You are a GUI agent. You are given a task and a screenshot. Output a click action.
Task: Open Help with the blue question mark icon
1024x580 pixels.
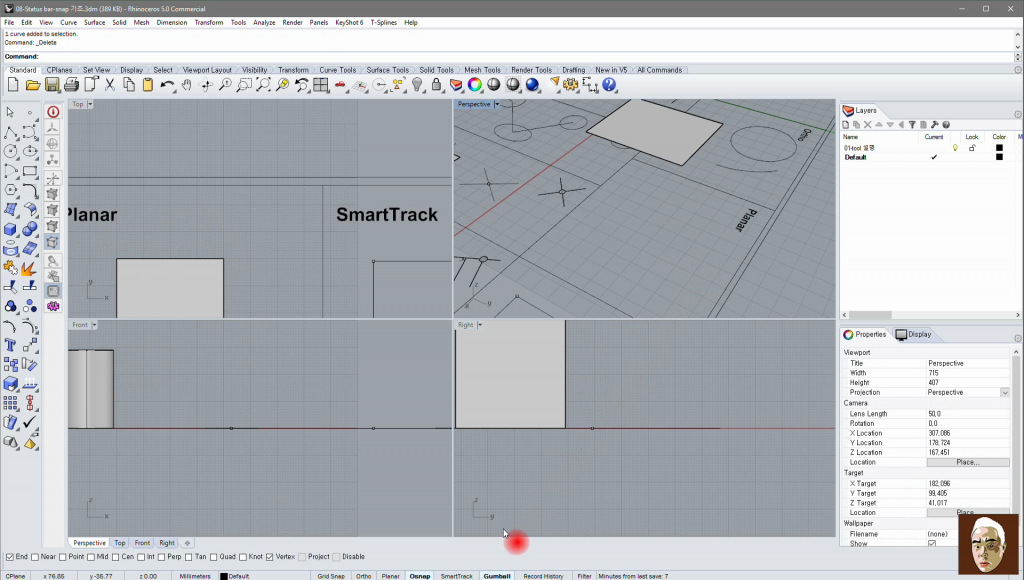click(609, 85)
